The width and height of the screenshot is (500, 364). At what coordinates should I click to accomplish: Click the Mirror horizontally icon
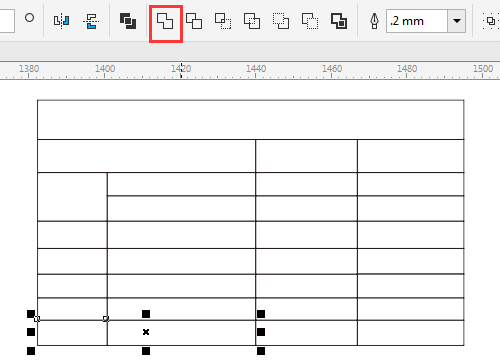pos(61,21)
